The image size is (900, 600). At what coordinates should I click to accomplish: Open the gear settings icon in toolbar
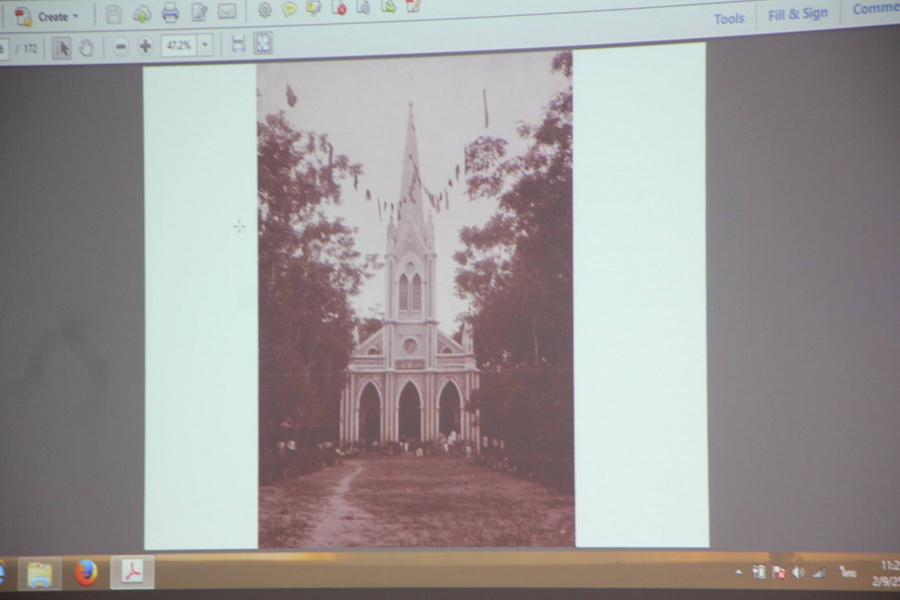[265, 10]
